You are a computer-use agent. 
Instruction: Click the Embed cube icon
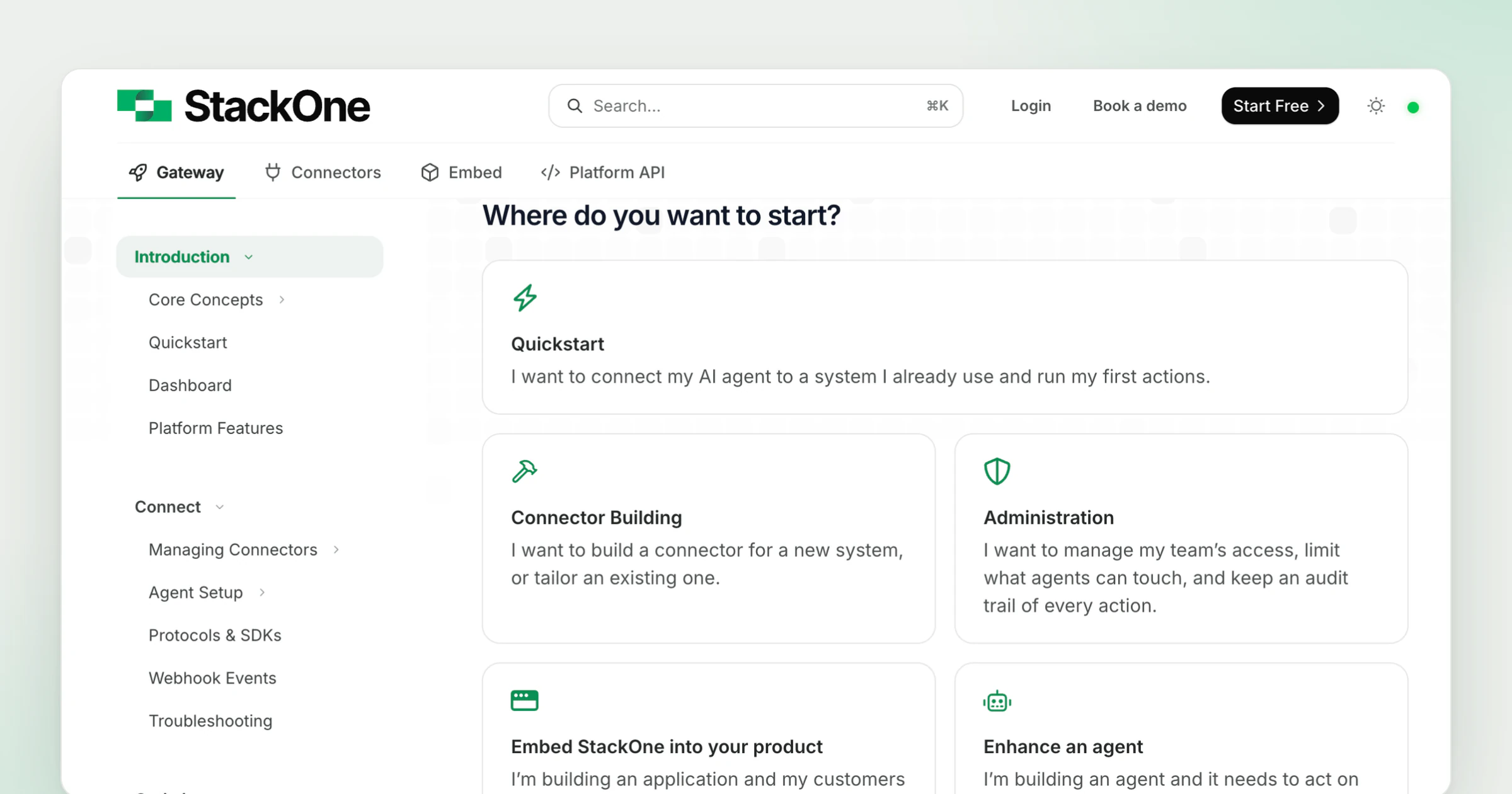point(430,172)
